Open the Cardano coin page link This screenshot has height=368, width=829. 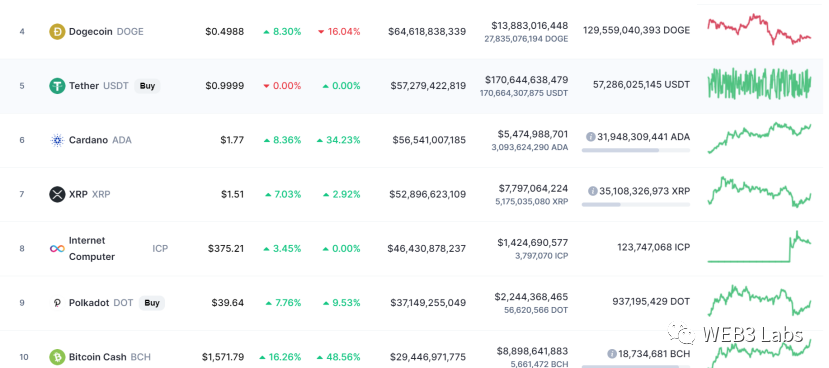[x=88, y=140]
